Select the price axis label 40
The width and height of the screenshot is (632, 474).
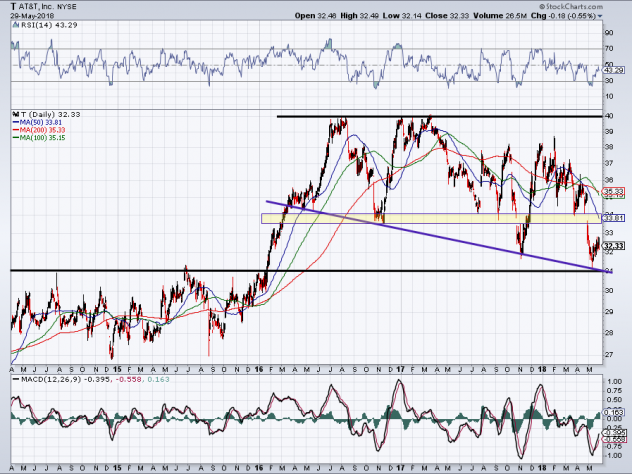click(609, 116)
